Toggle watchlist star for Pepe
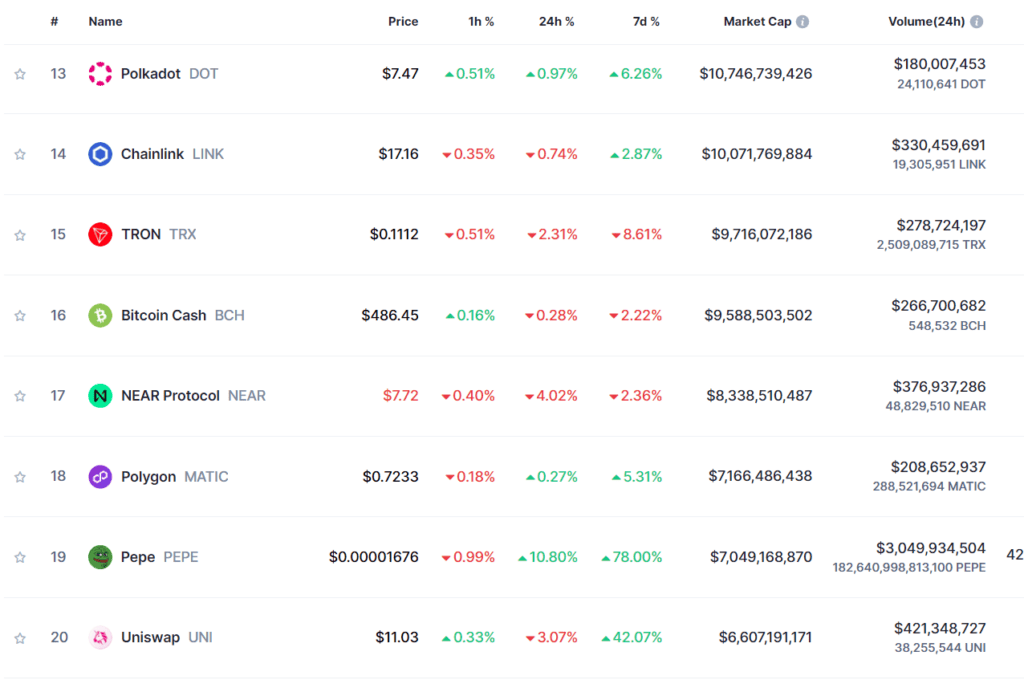 pyautogui.click(x=20, y=557)
